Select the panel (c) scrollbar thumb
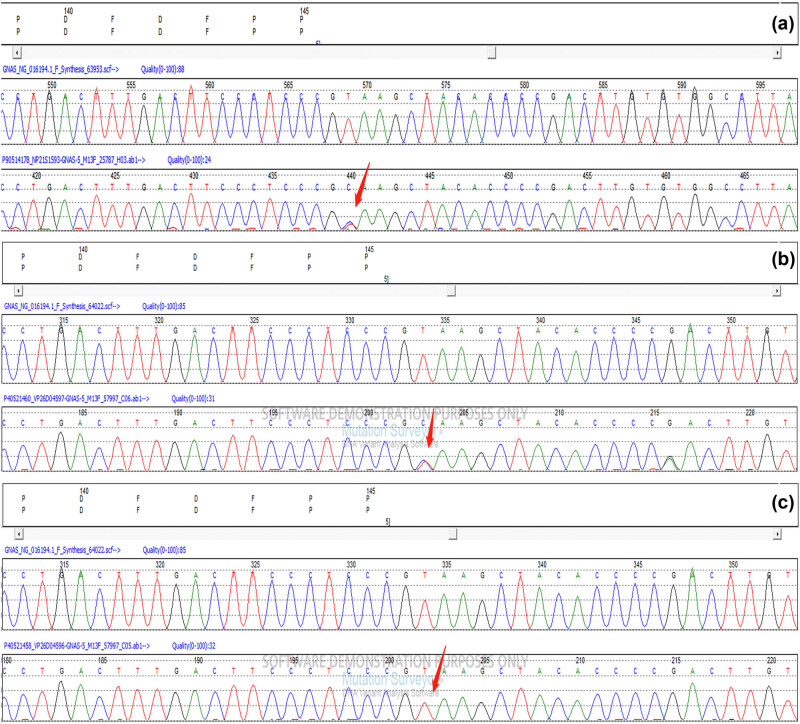 point(453,534)
